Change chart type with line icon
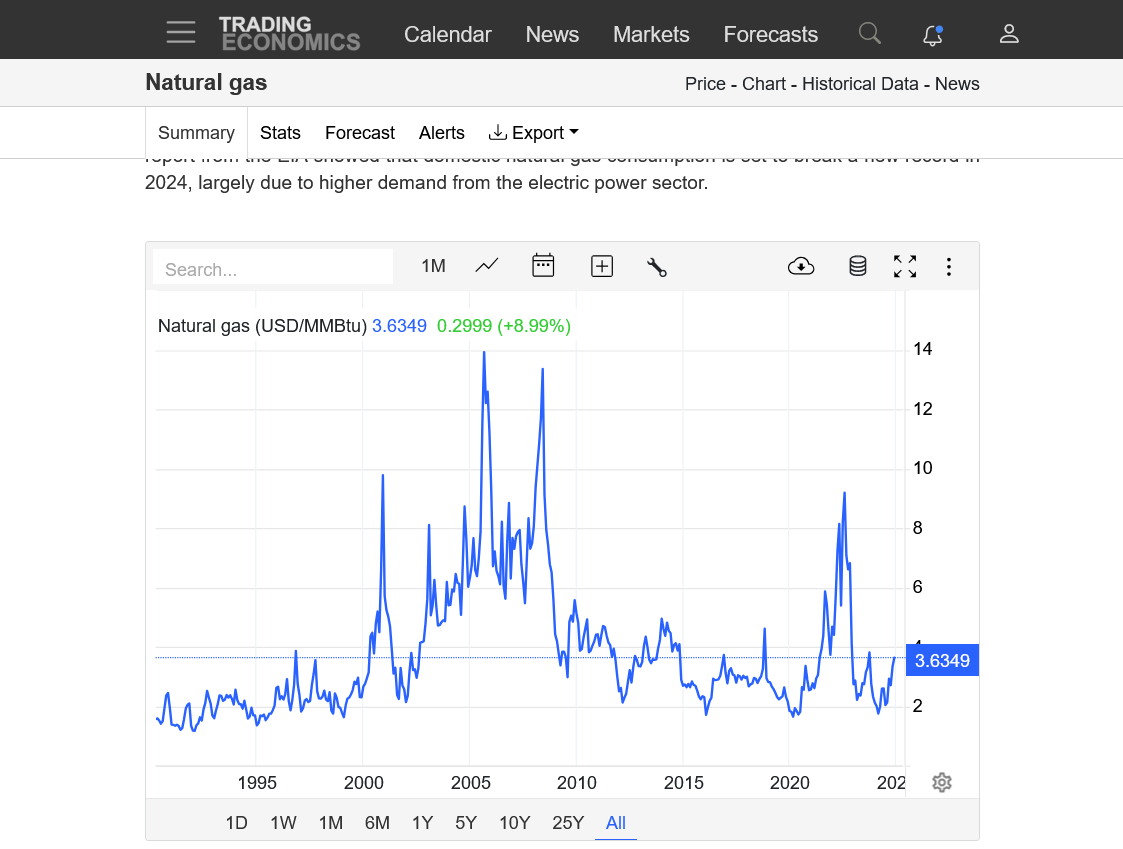 tap(487, 266)
